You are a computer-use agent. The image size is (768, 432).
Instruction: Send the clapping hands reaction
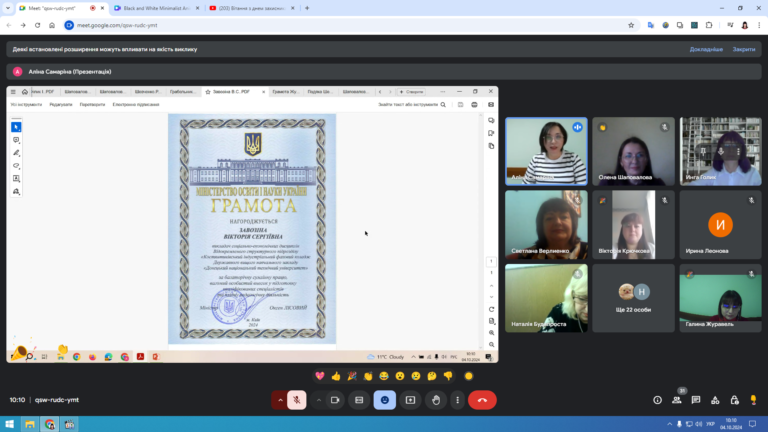pos(368,376)
